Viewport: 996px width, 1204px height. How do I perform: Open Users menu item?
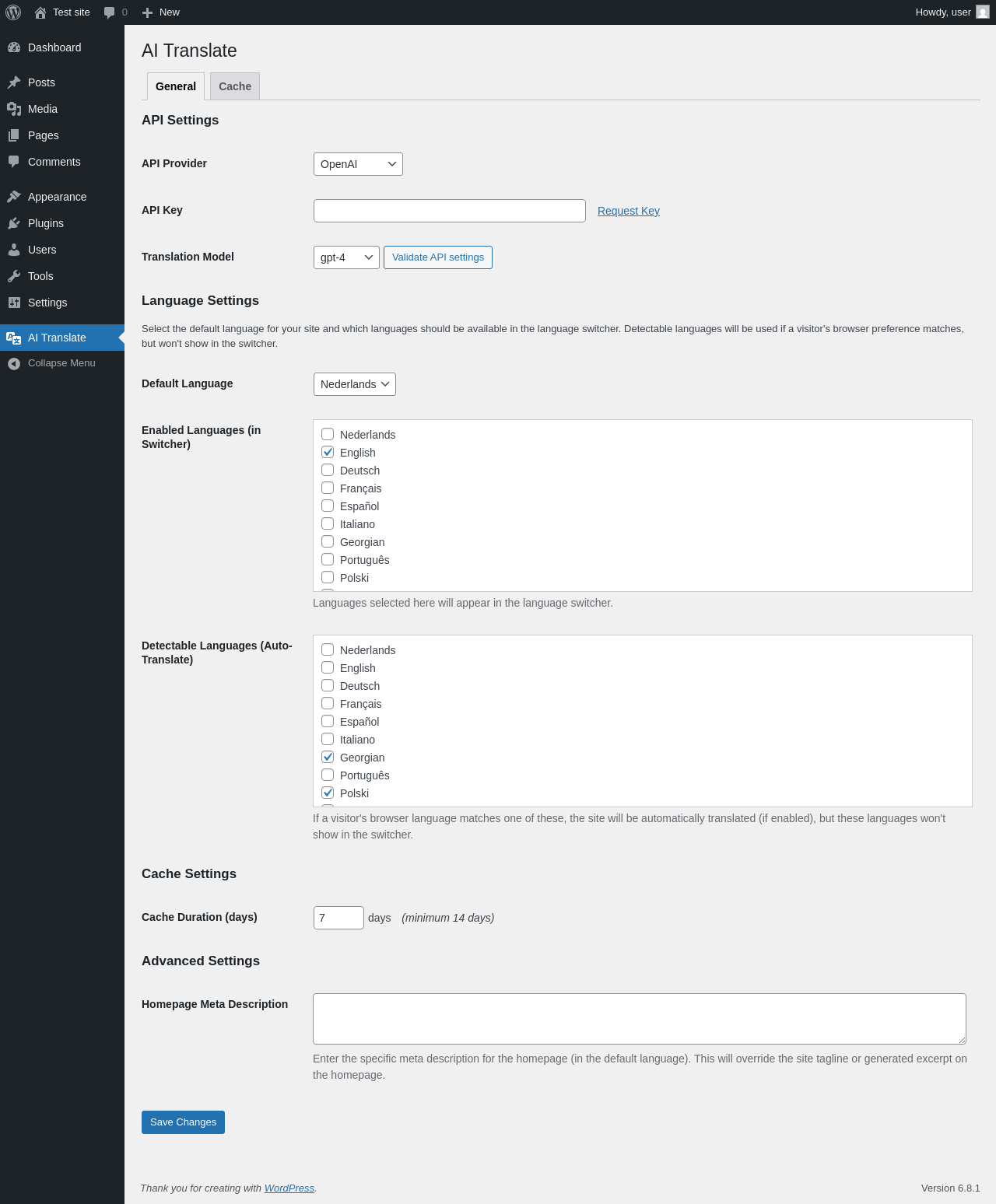(62, 250)
